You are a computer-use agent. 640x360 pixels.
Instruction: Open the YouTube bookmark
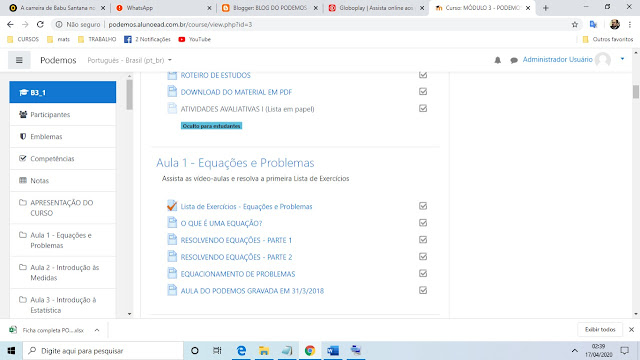coord(195,39)
